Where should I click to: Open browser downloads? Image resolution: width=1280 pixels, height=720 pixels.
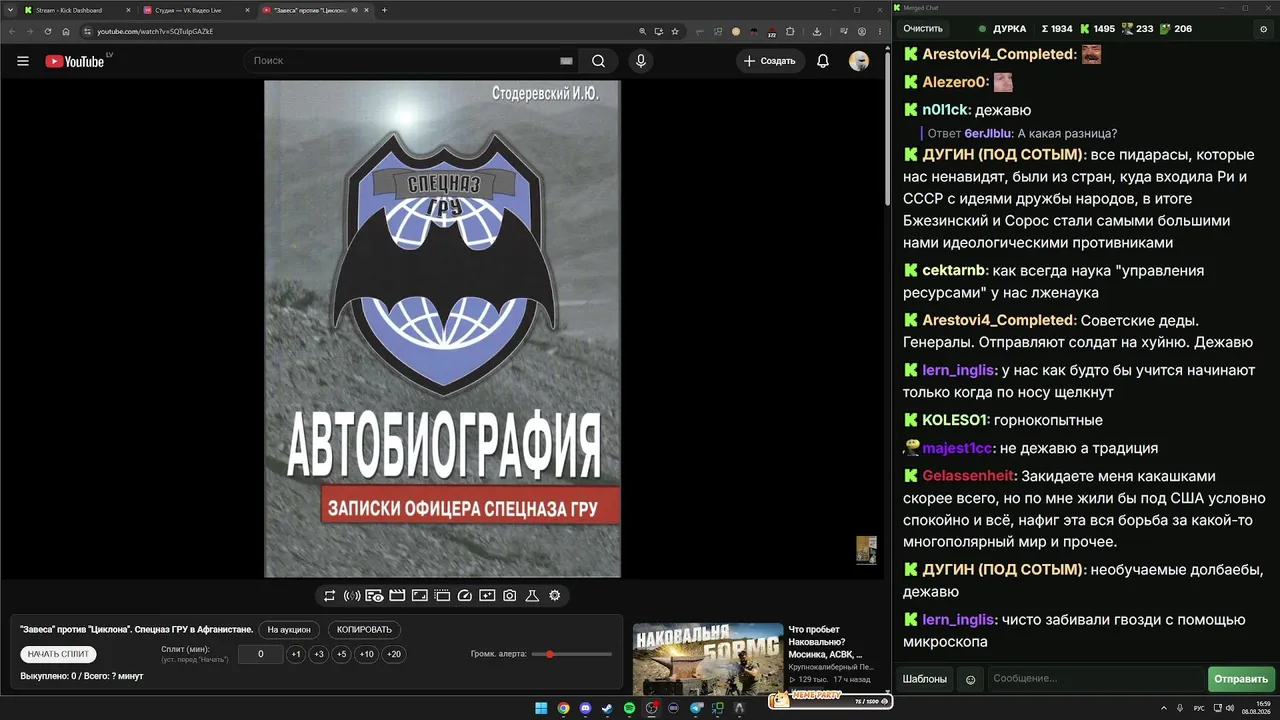pos(817,31)
